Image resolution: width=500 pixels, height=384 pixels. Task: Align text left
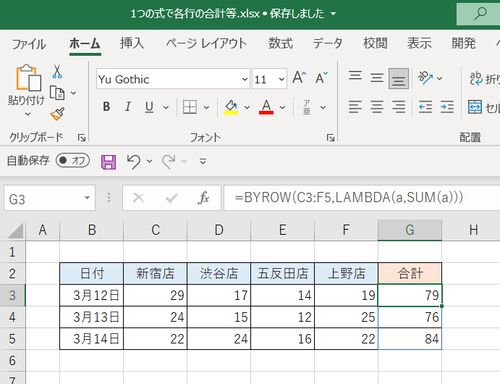[355, 107]
